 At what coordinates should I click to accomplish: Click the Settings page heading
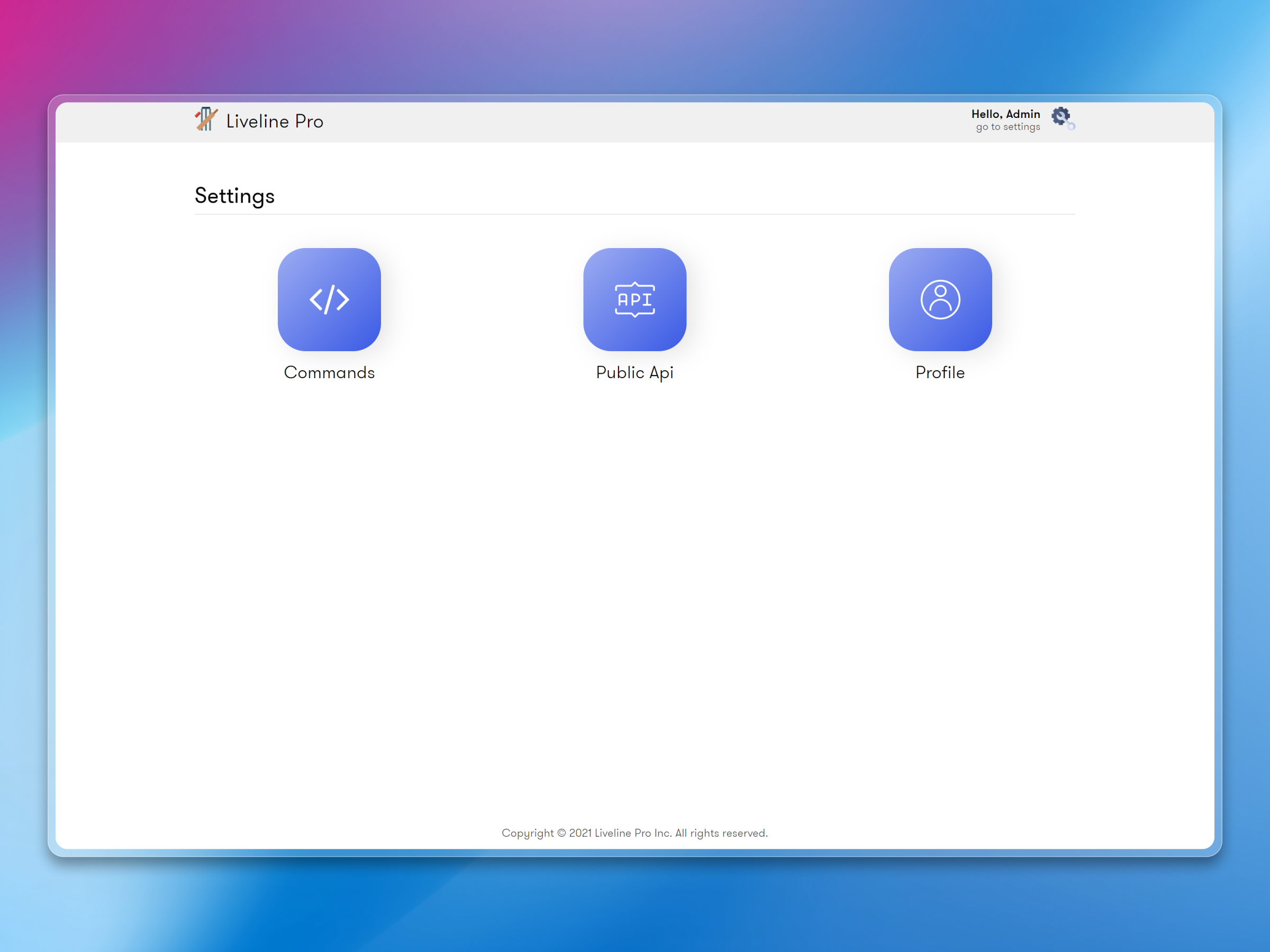pyautogui.click(x=234, y=196)
